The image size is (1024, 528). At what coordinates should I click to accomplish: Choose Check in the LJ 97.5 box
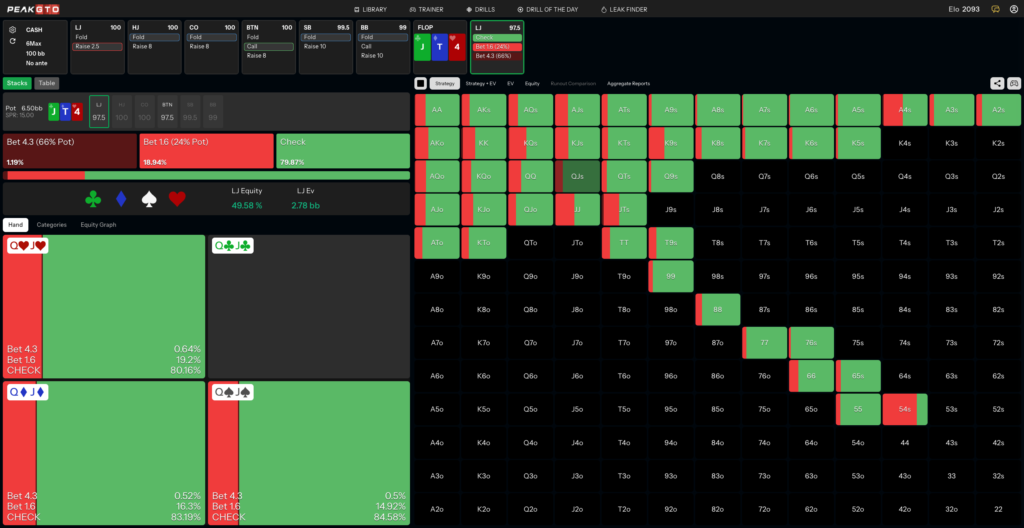(497, 37)
